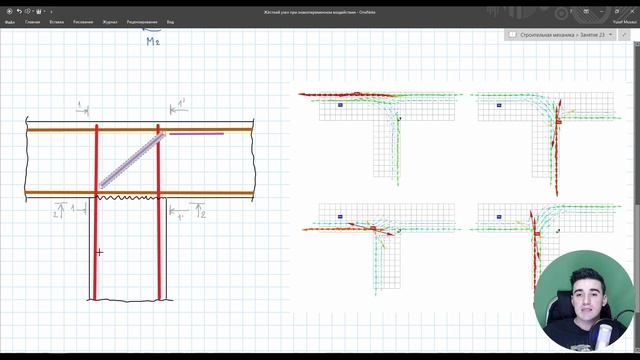Switch to the Вид ribbon tab
Screen dimensions: 640x360
[x=170, y=22]
